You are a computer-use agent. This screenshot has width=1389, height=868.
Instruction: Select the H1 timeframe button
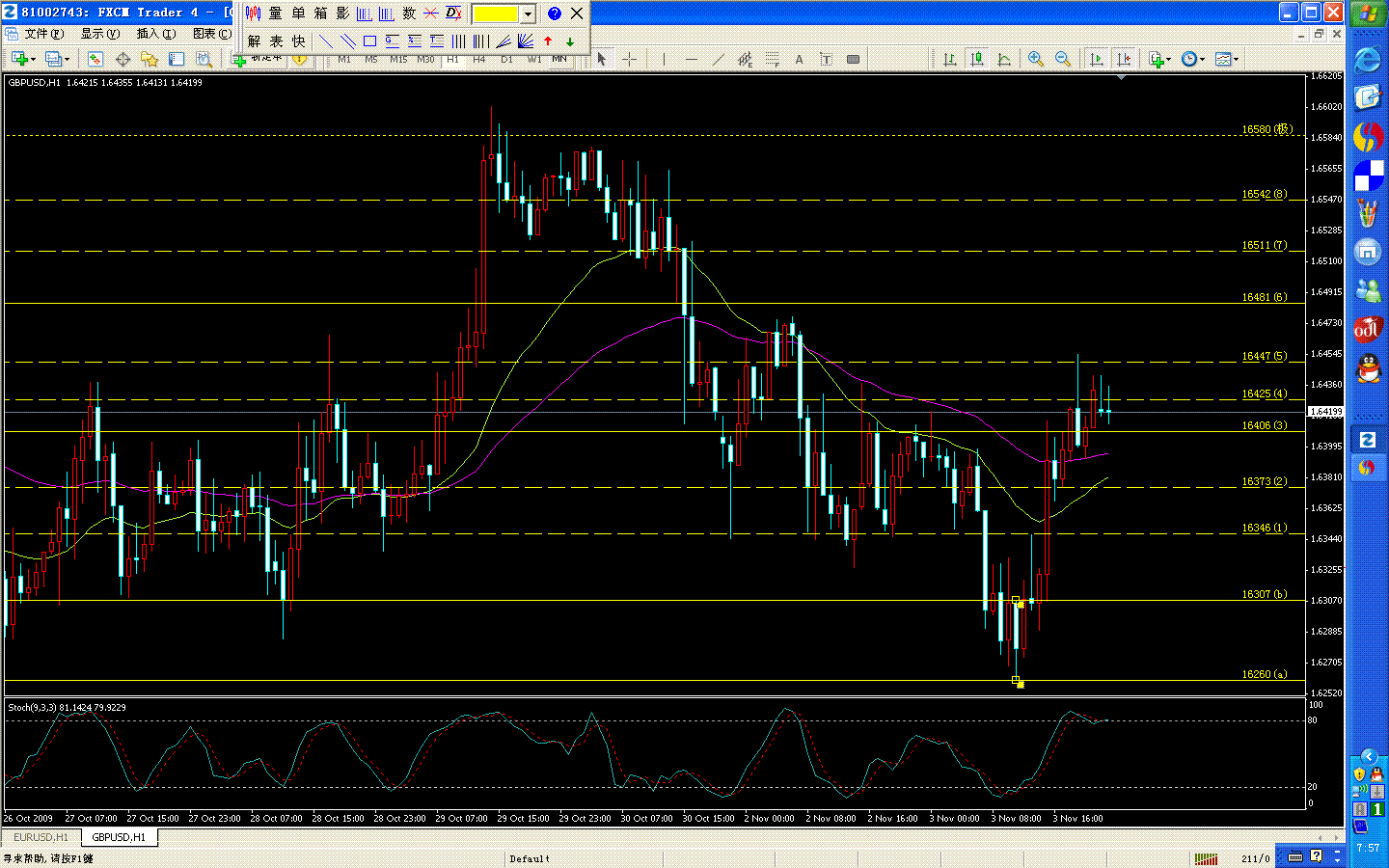tap(452, 60)
